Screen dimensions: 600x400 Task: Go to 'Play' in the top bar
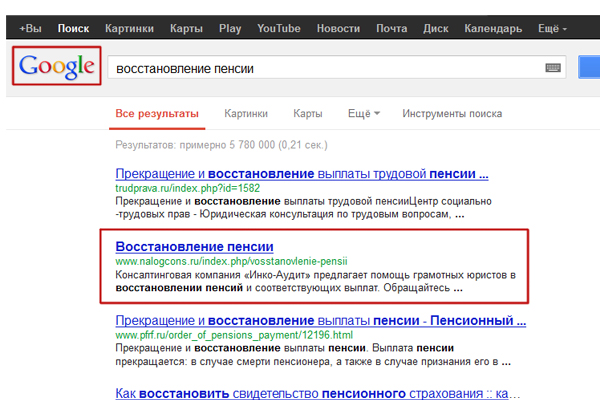click(230, 28)
